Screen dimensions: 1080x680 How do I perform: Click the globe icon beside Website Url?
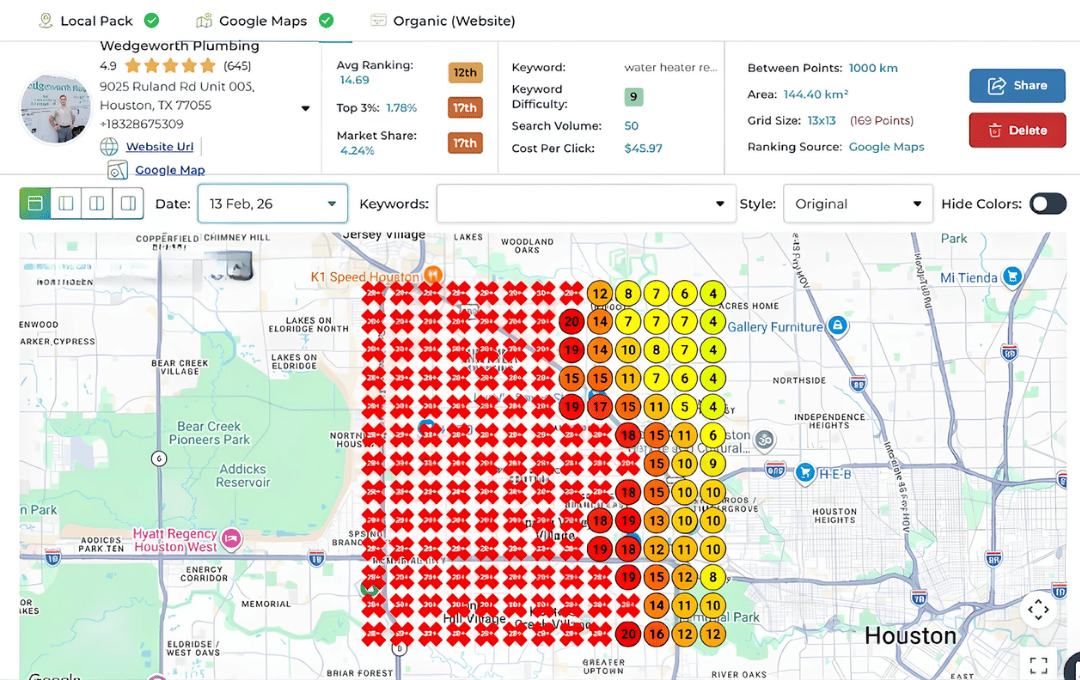pos(109,147)
